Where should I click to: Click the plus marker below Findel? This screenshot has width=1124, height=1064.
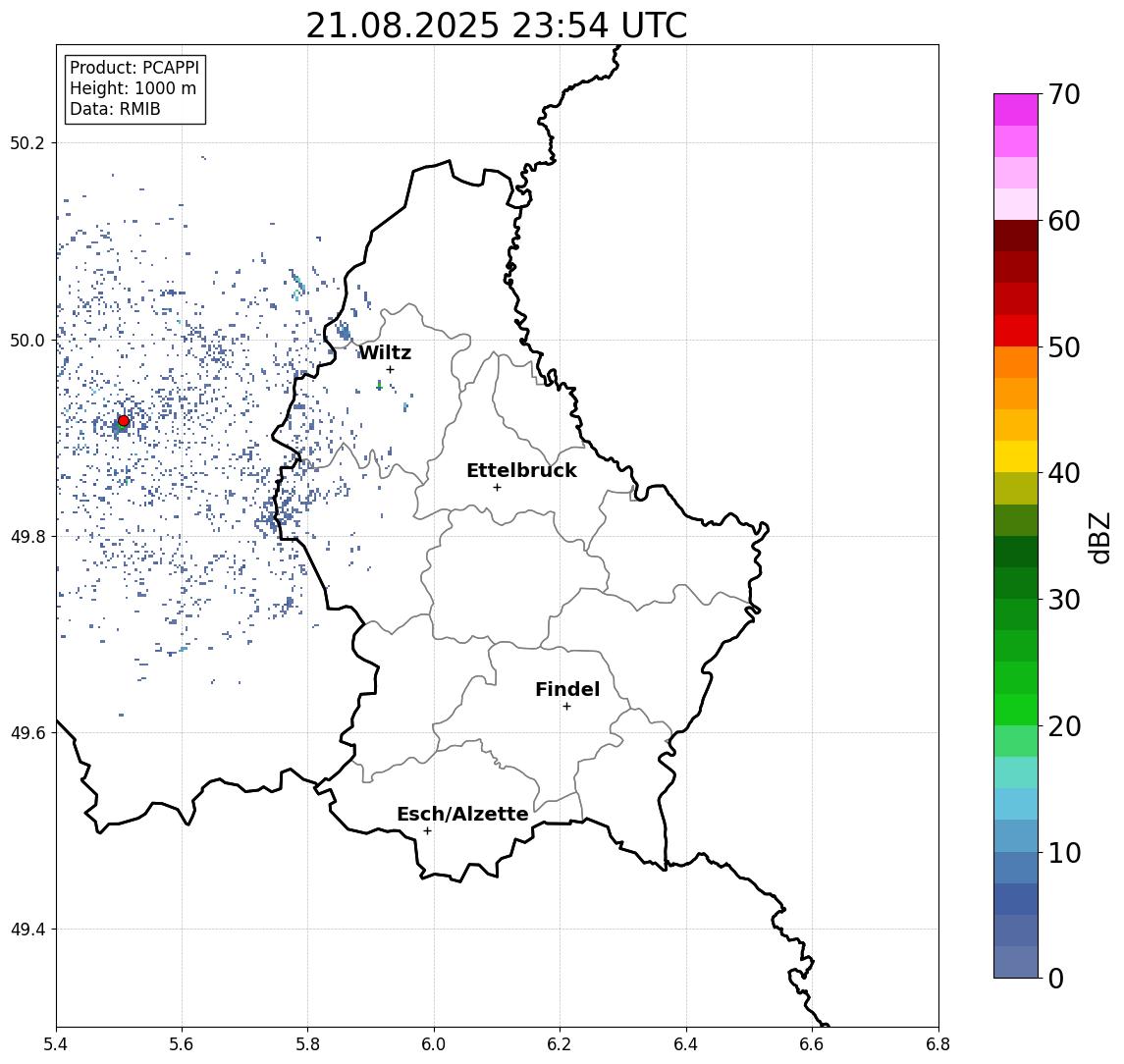click(x=566, y=707)
